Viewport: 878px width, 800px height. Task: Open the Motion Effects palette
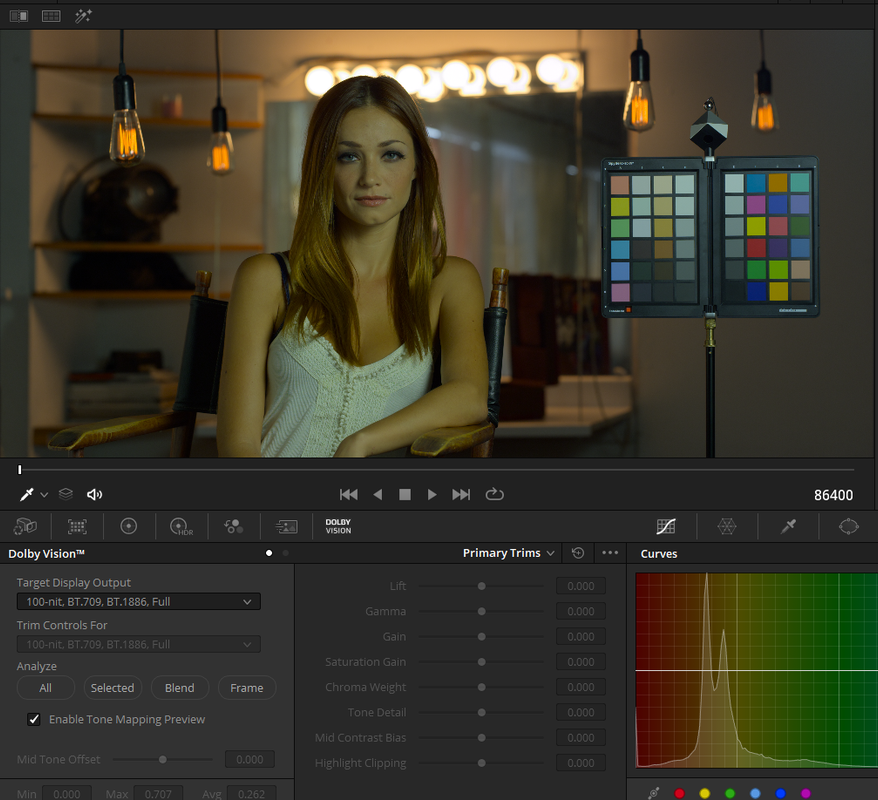[286, 526]
